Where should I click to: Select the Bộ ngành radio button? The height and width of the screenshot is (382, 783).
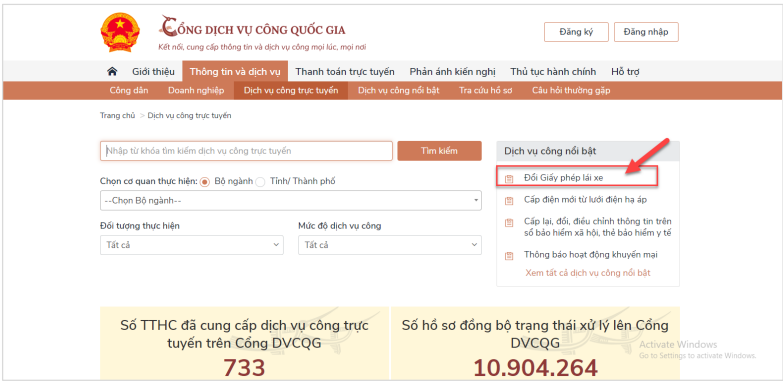click(204, 182)
